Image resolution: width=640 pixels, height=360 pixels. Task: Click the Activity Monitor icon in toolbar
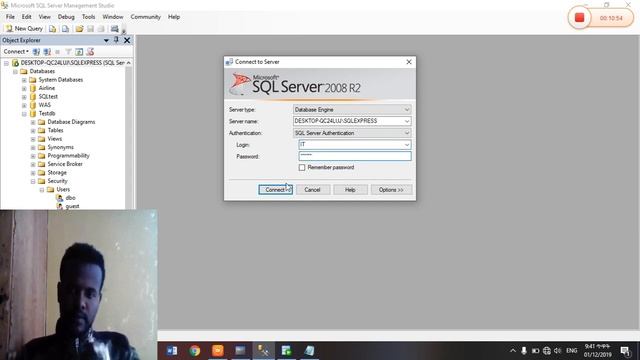[115, 29]
